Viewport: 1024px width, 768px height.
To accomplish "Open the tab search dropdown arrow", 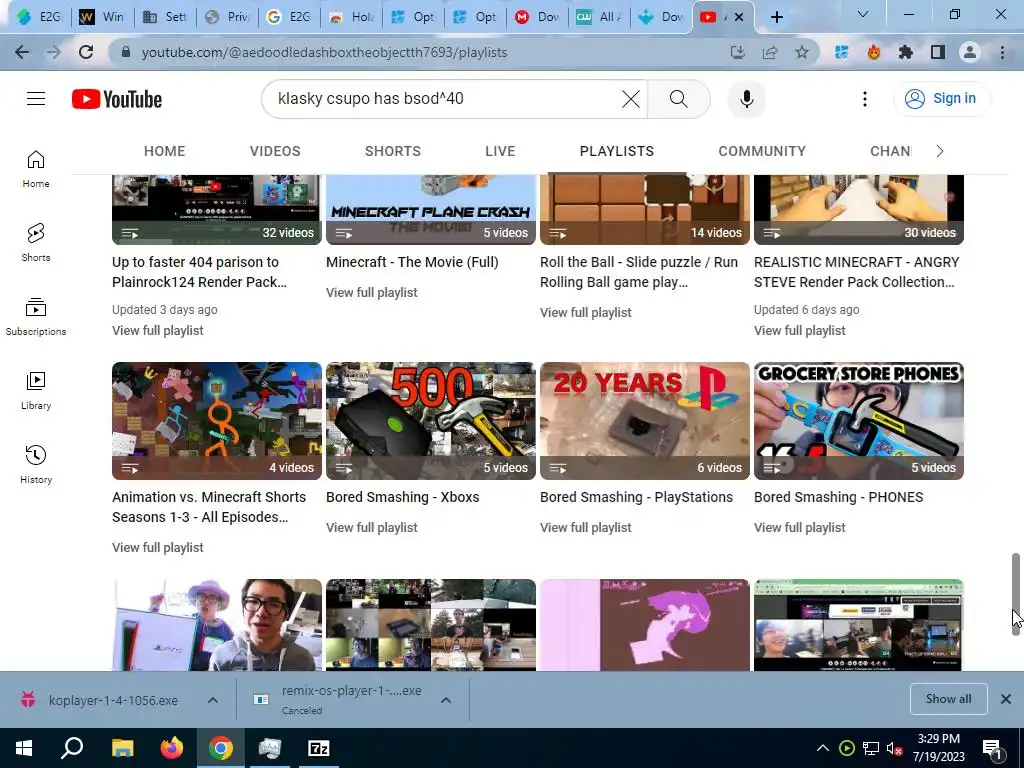I will click(863, 14).
